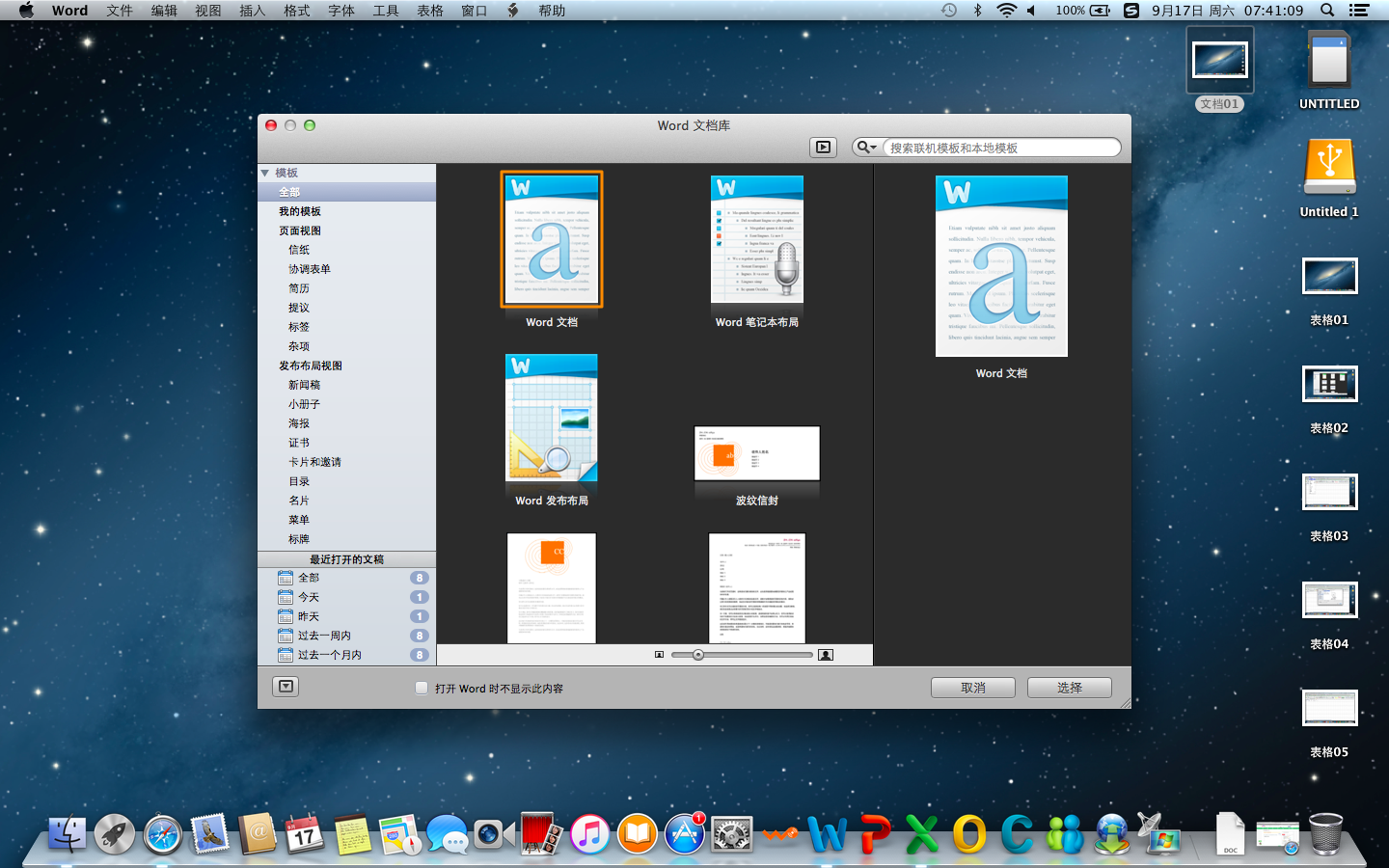Viewport: 1389px width, 868px height.
Task: Select 页面视图 category
Action: pyautogui.click(x=300, y=231)
